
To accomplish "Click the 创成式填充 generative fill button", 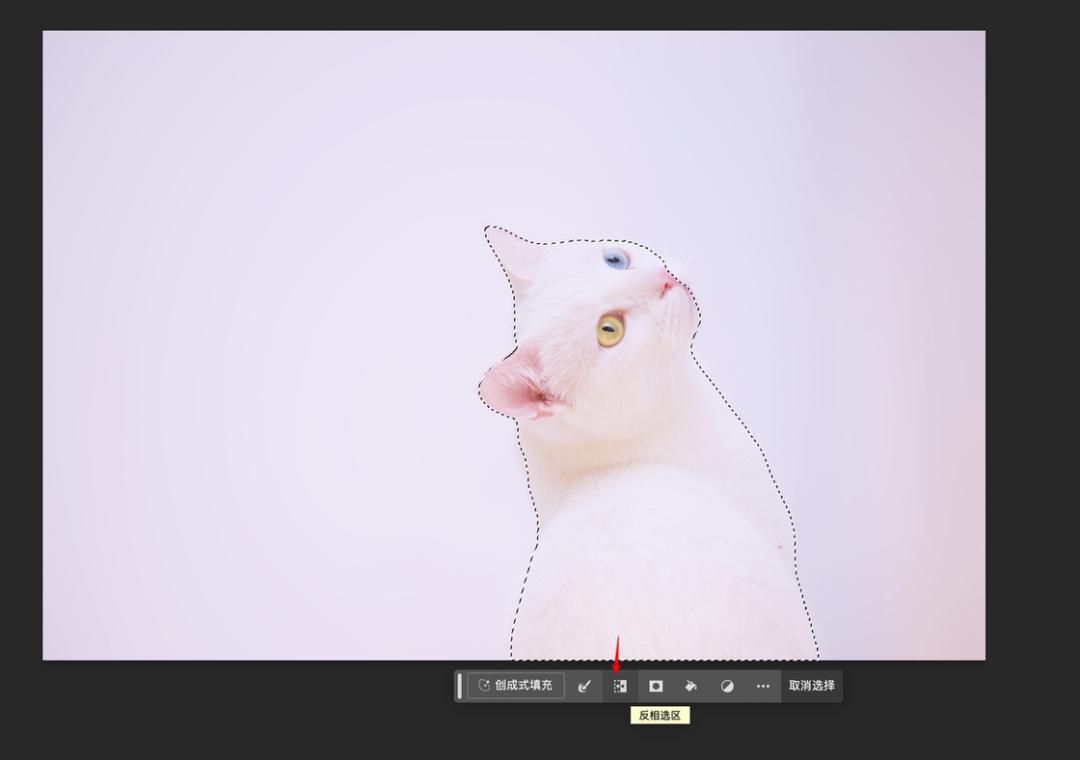I will (516, 686).
